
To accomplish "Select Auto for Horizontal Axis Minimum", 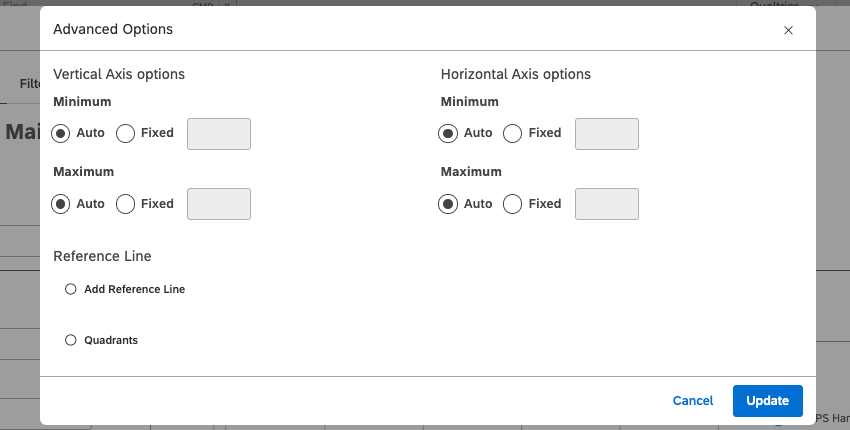I will [x=449, y=133].
